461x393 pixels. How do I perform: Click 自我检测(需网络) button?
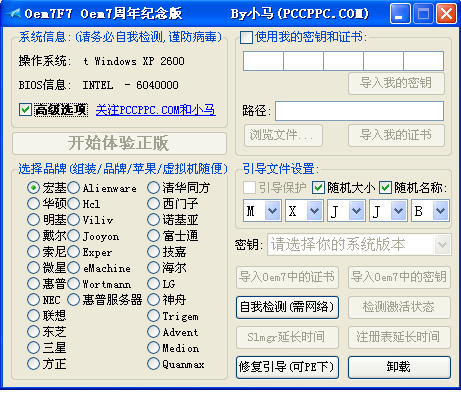pos(287,307)
